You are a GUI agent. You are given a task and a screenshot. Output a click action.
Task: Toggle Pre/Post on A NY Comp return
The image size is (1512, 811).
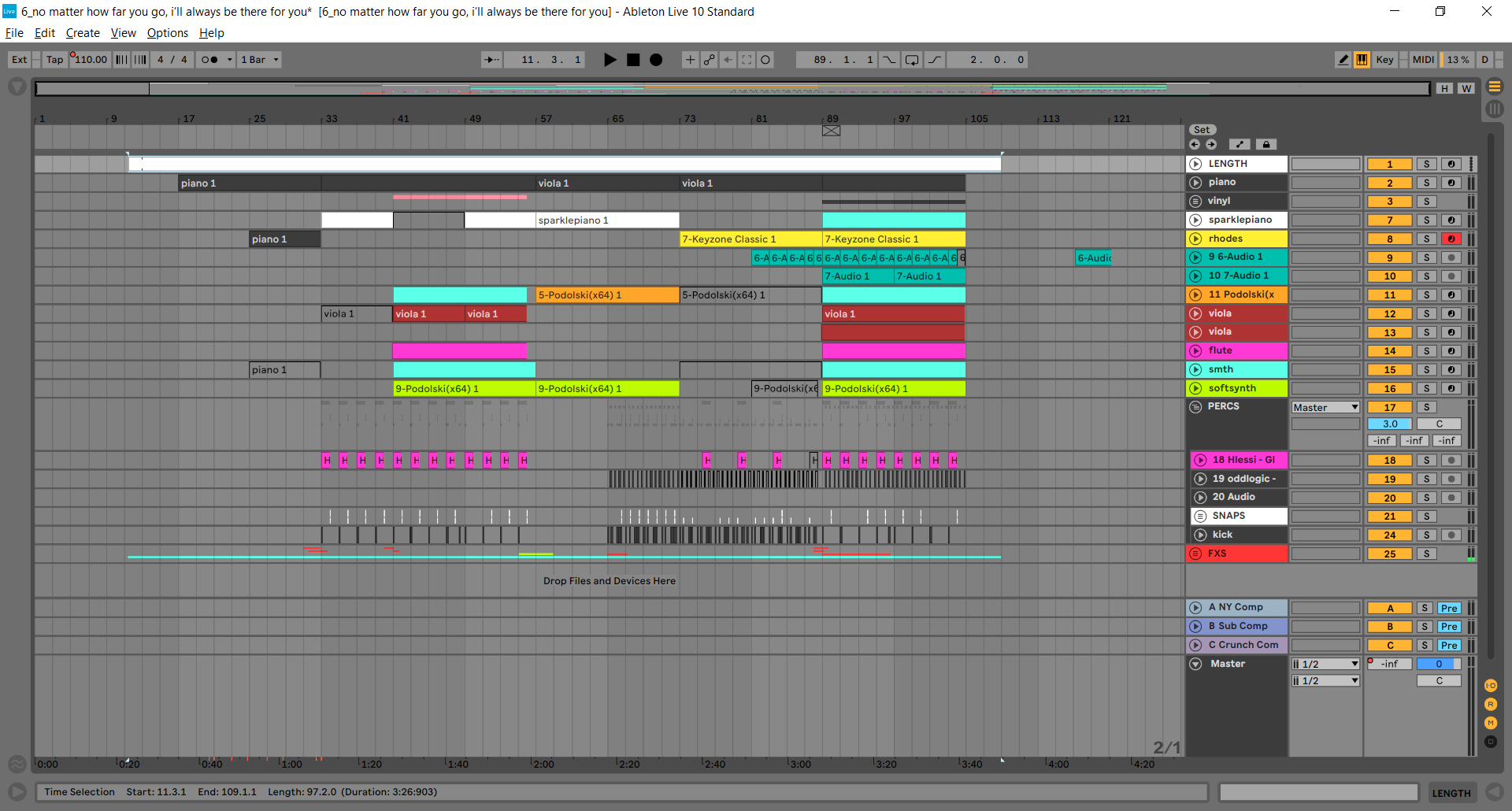(x=1449, y=609)
